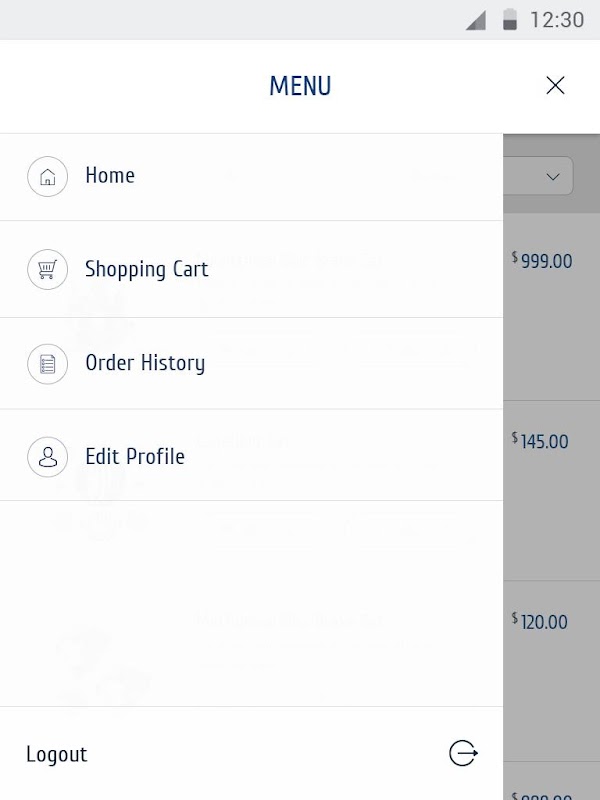The width and height of the screenshot is (600, 800).
Task: Tap the Logout arrow icon
Action: pos(463,753)
